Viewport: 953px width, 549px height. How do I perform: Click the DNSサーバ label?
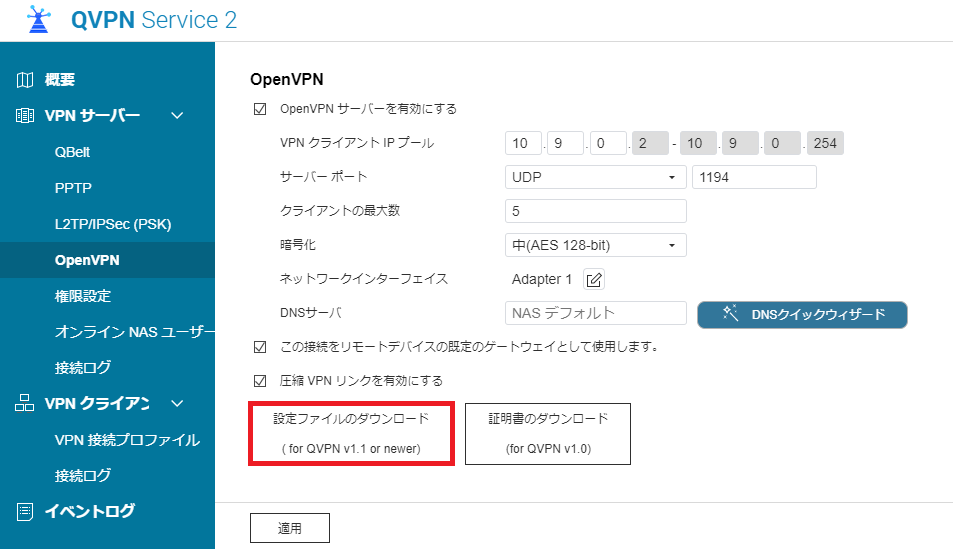311,313
